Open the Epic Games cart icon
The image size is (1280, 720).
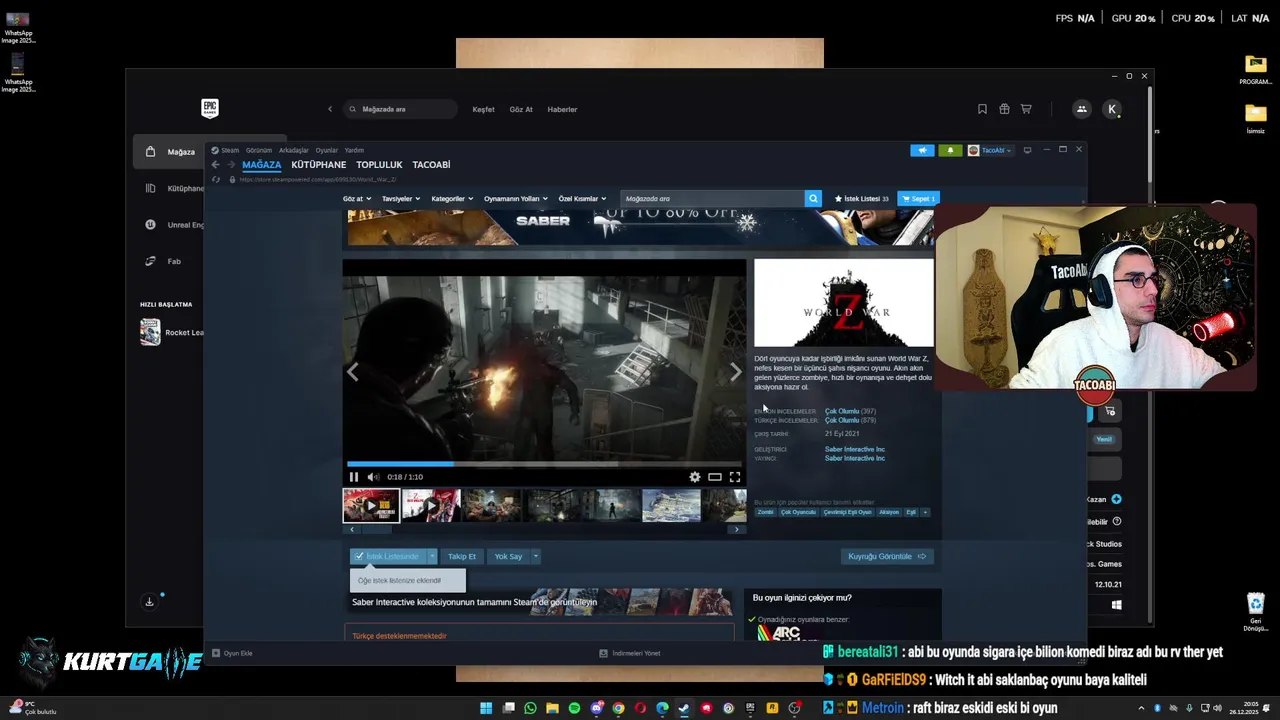coord(1026,109)
